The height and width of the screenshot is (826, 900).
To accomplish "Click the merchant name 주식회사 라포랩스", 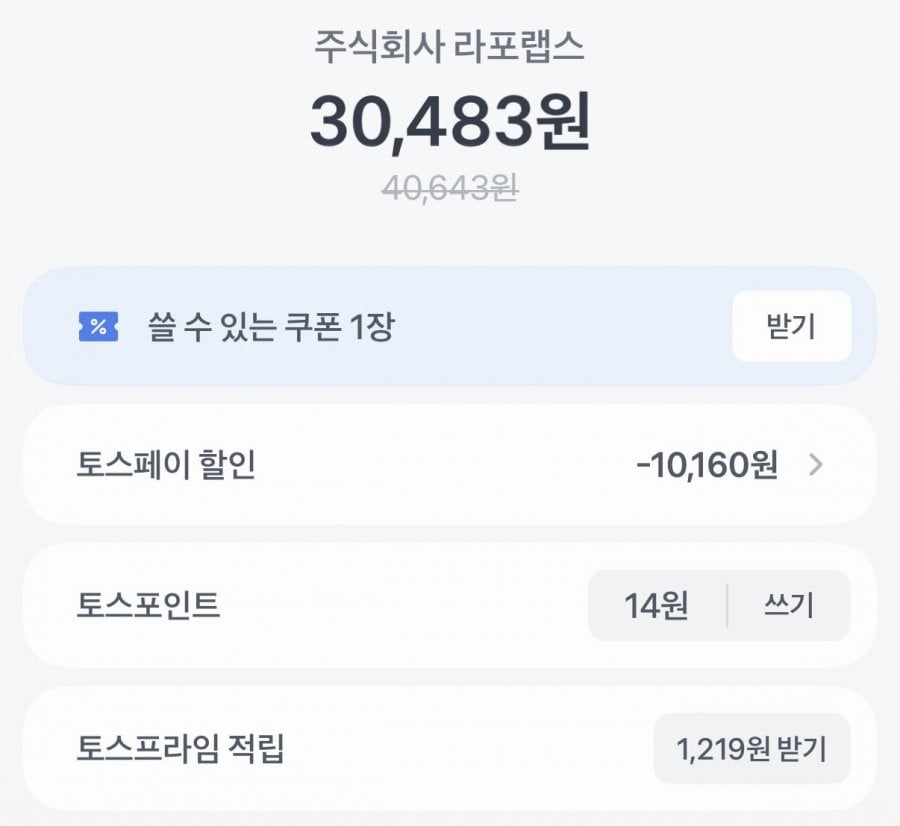I will click(x=449, y=49).
